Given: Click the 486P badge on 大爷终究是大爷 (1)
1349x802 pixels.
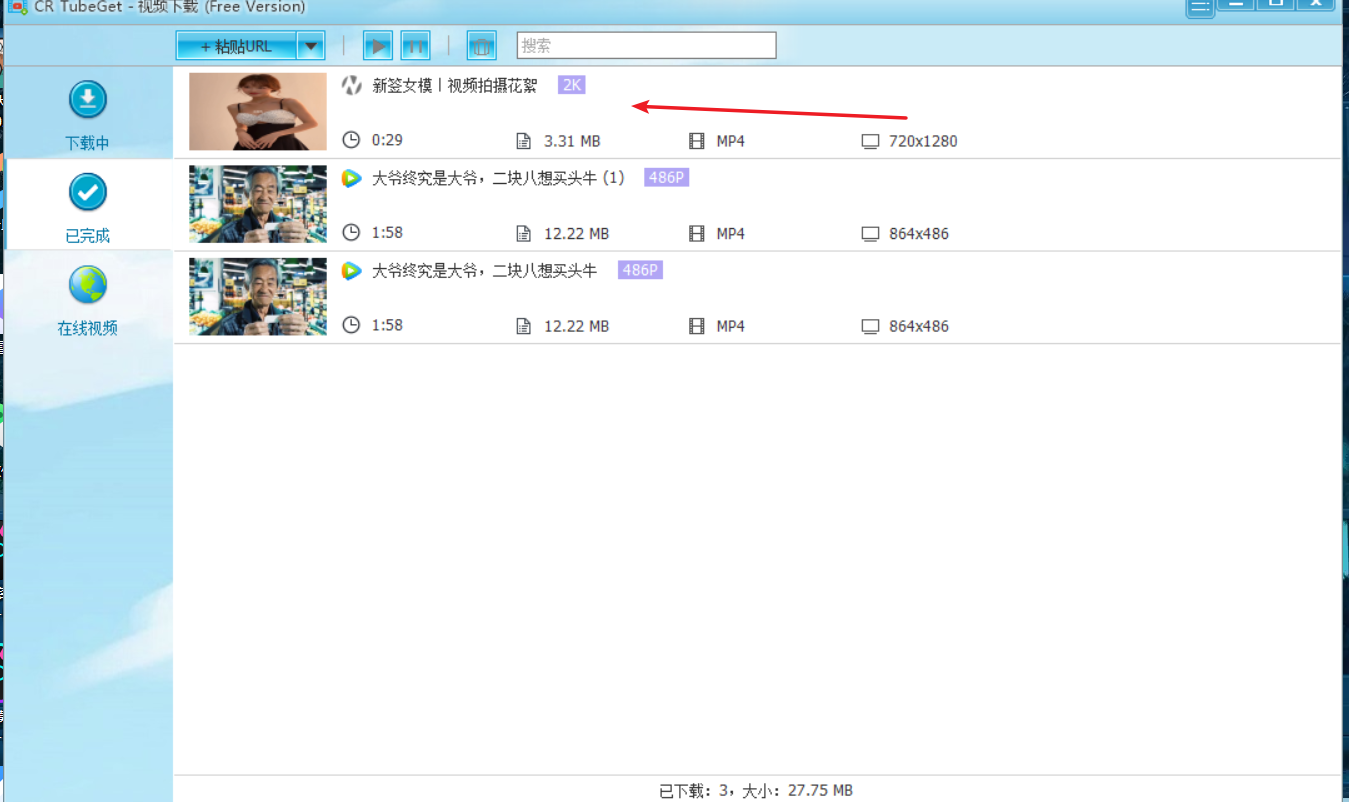Looking at the screenshot, I should 666,178.
